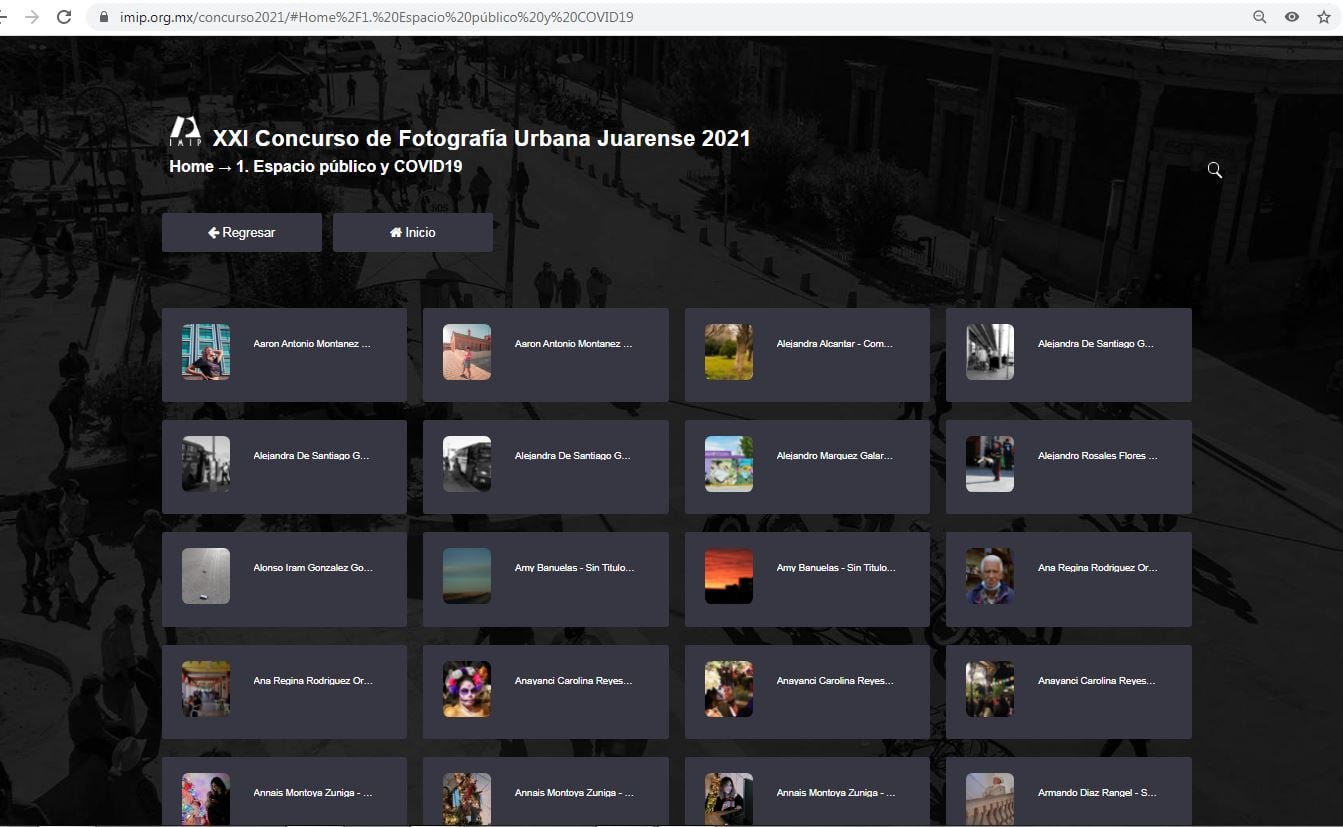The width and height of the screenshot is (1343, 827).
Task: Open Amy Banuelas red sunset photo
Action: 806,578
